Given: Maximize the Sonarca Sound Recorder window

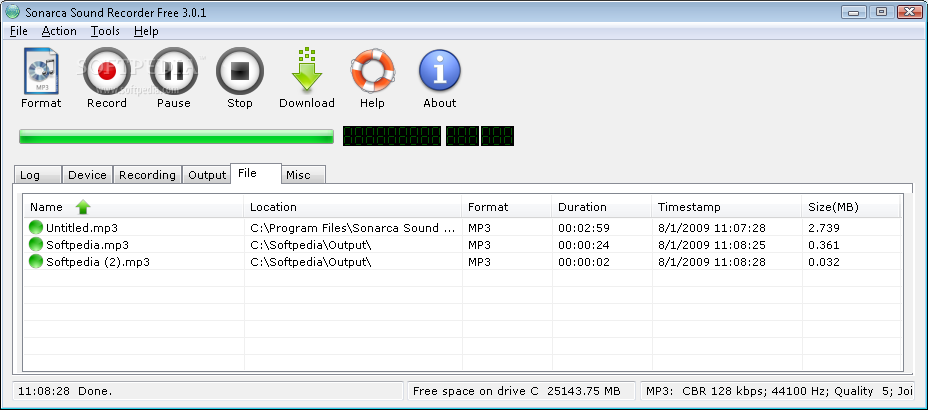Looking at the screenshot, I should 881,11.
